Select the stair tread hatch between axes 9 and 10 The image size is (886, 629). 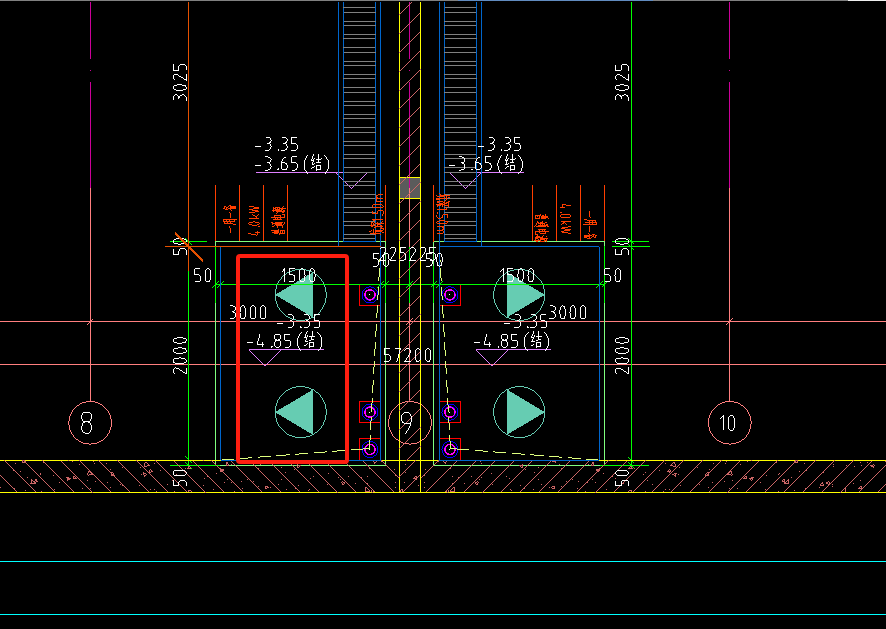[460, 122]
